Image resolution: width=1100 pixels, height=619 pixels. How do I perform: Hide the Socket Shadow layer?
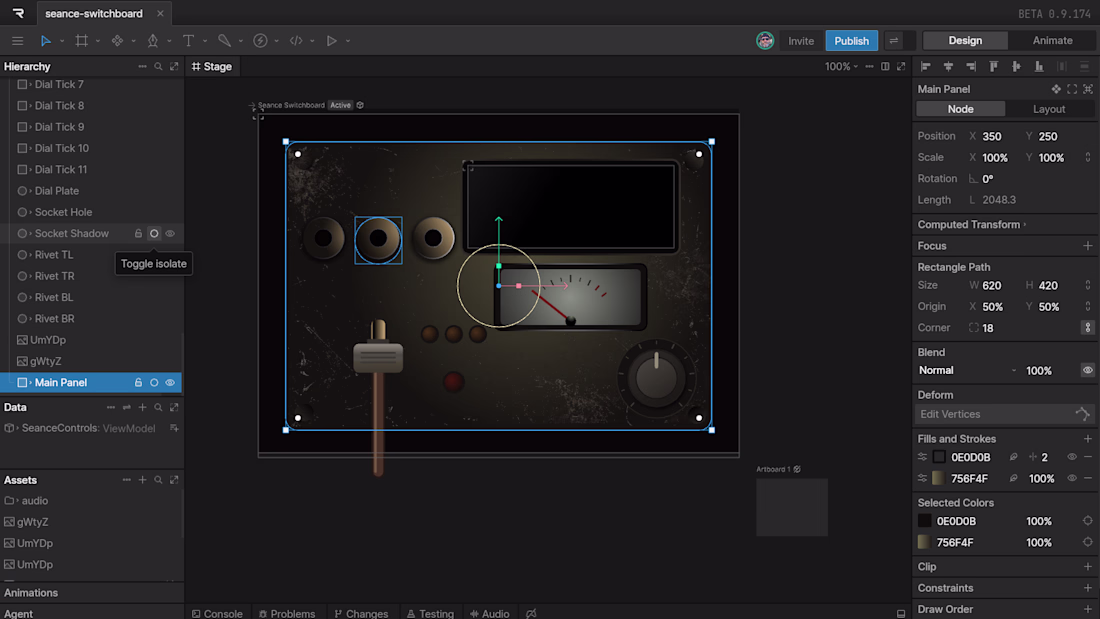click(x=170, y=234)
